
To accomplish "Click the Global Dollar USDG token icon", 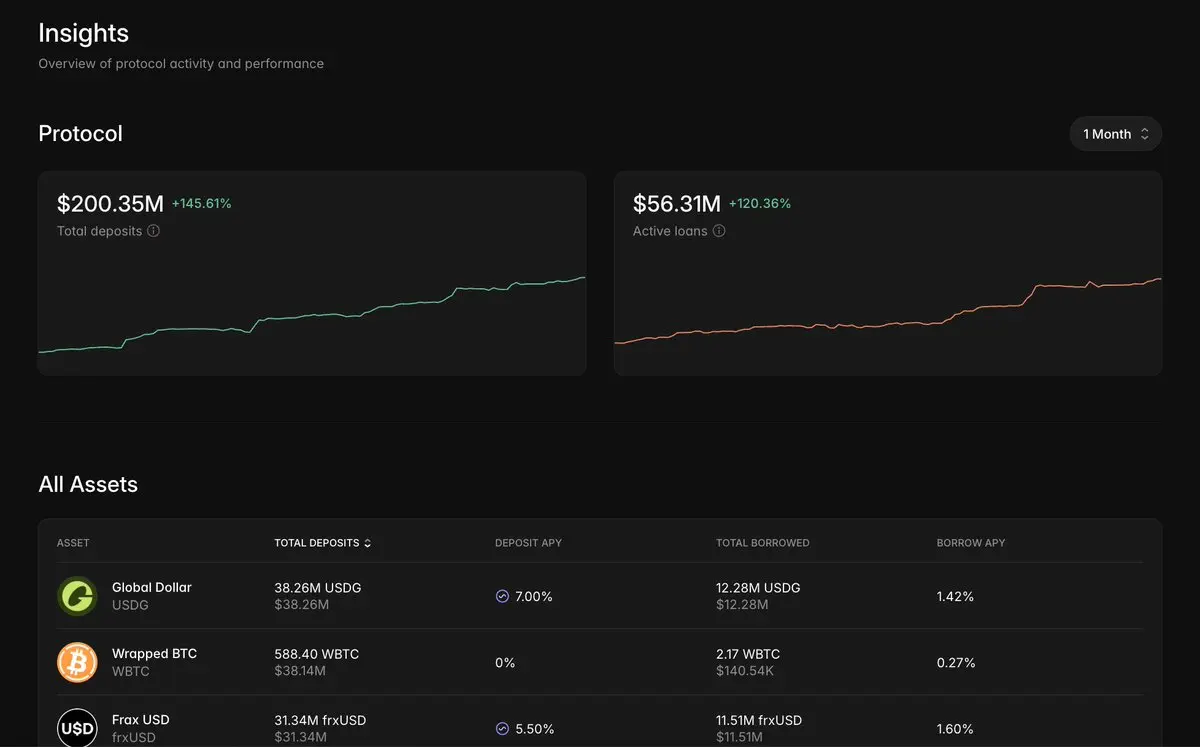I will [77, 596].
